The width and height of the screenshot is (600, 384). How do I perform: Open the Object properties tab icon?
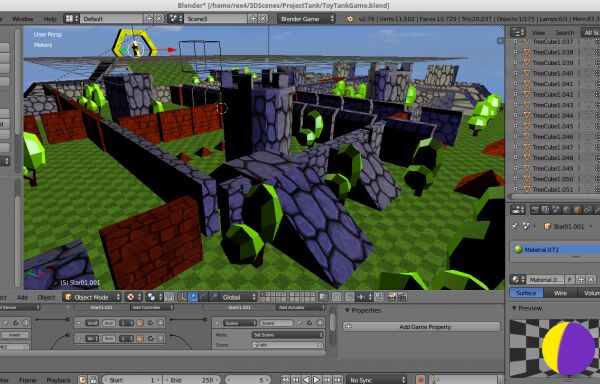pos(577,210)
